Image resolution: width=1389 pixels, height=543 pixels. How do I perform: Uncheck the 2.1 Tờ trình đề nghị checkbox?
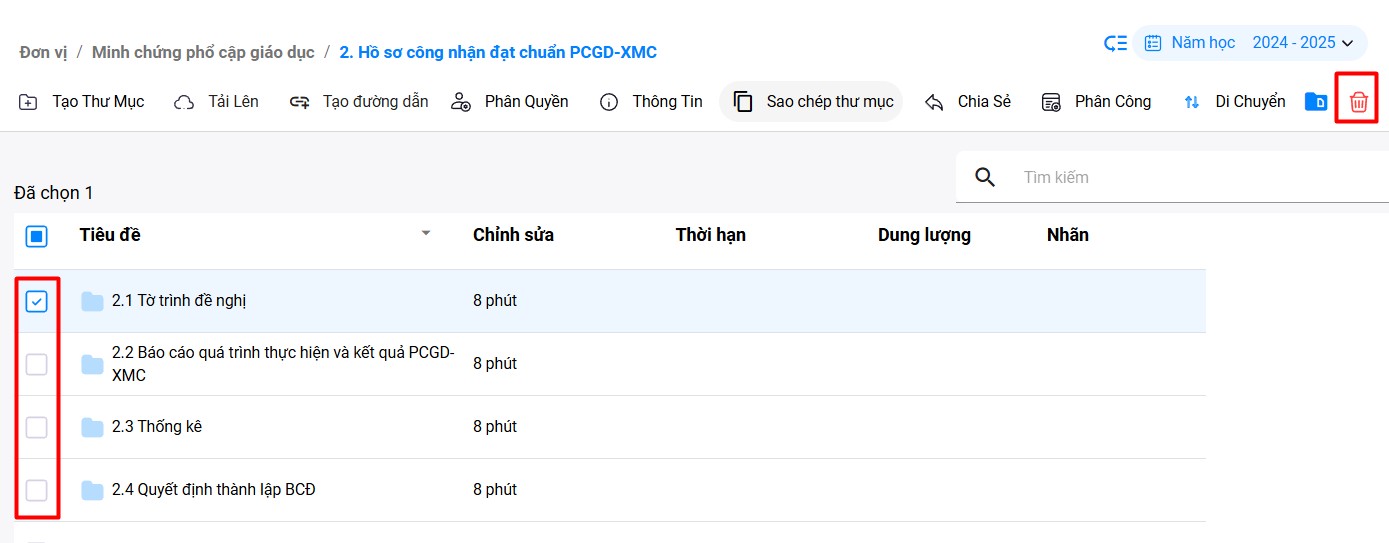pyautogui.click(x=36, y=301)
